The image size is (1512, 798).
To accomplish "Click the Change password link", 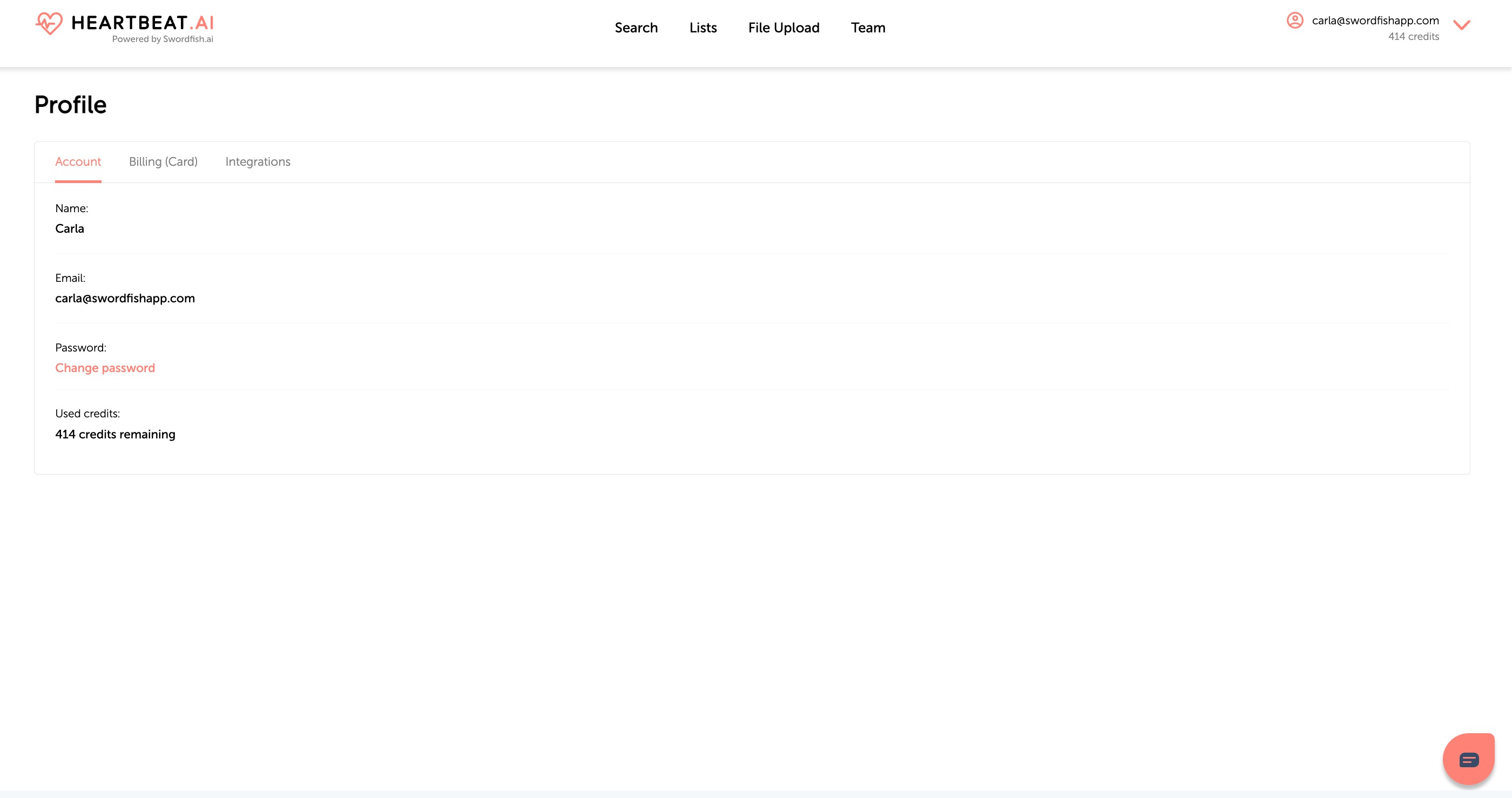I will 105,368.
